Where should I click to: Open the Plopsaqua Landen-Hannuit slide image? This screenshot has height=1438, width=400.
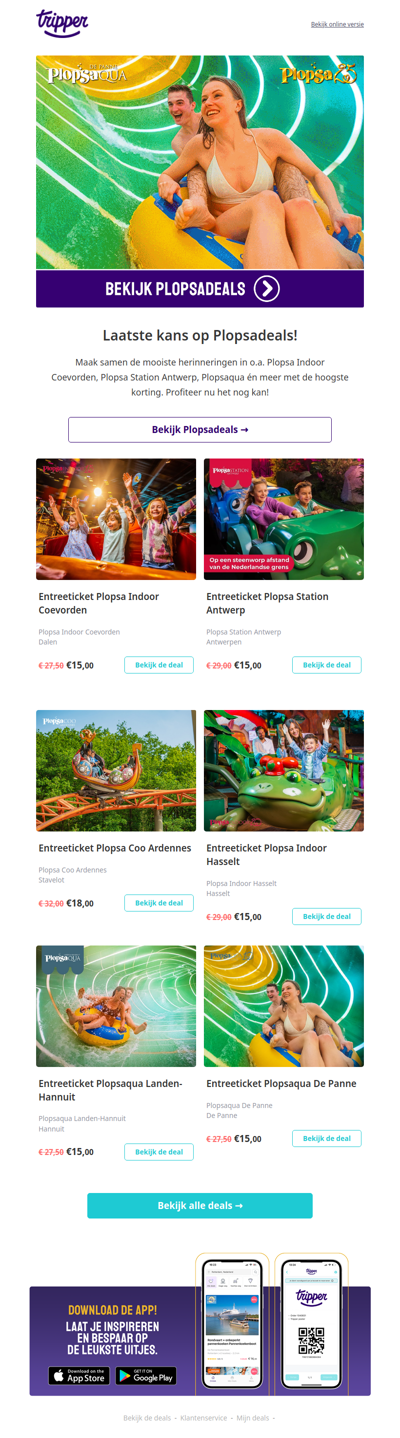pyautogui.click(x=116, y=1006)
